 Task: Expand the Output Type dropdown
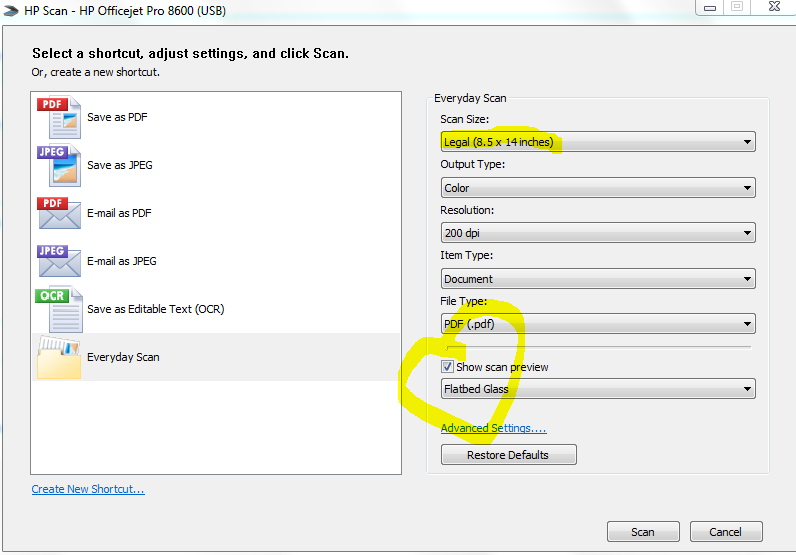(597, 188)
